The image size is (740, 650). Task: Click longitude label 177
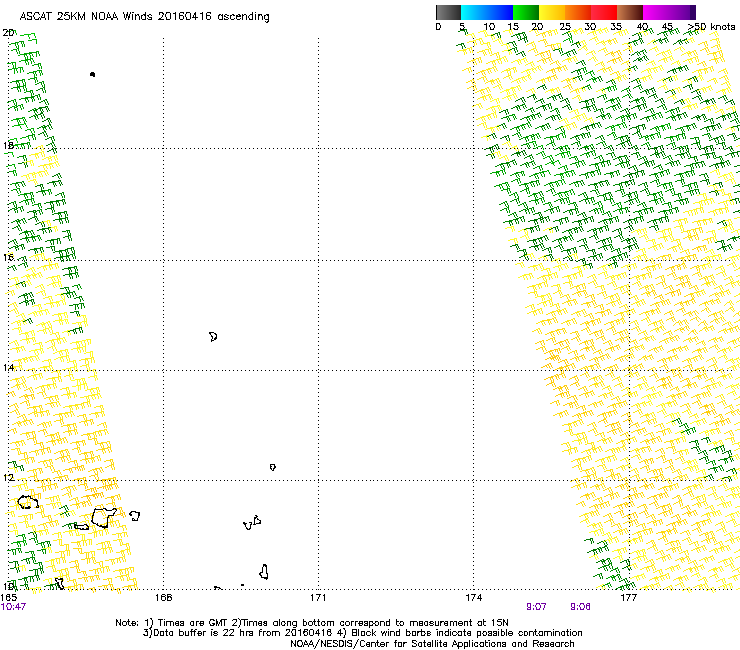click(x=628, y=598)
